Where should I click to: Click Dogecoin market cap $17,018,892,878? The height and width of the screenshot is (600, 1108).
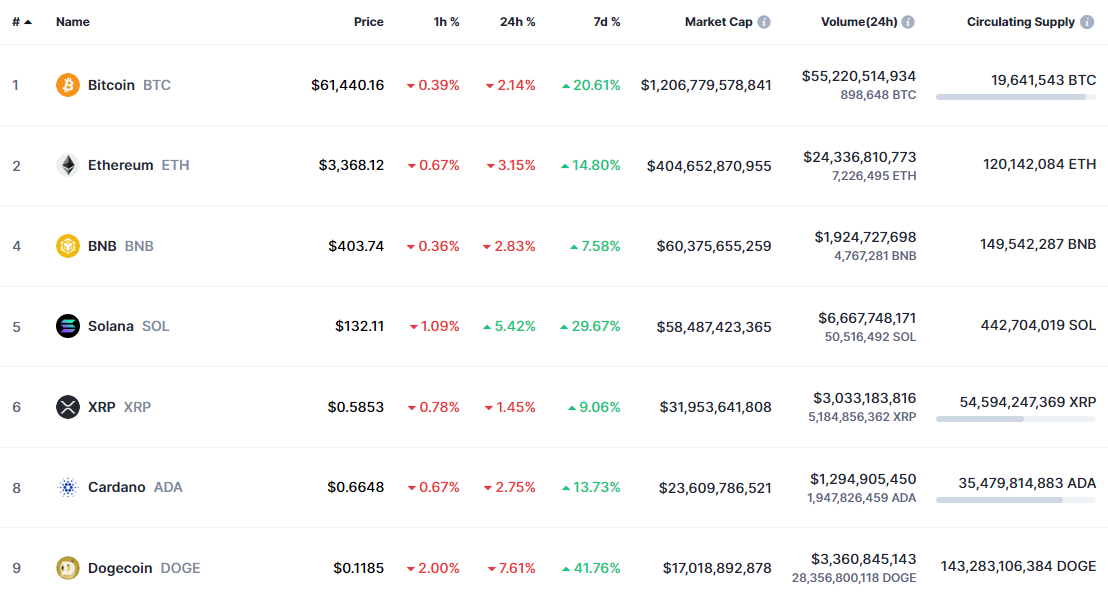717,567
